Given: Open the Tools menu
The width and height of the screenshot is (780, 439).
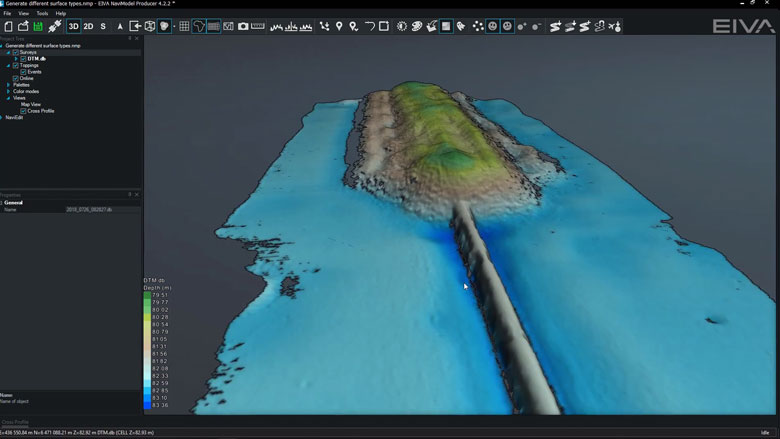Looking at the screenshot, I should pos(42,13).
